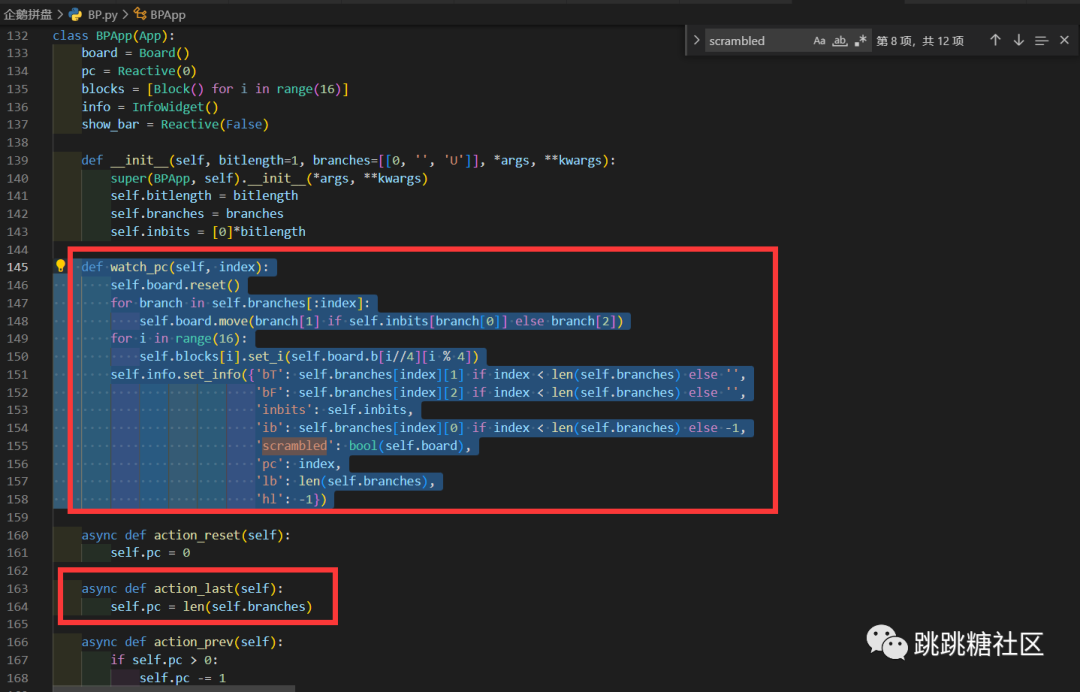Go to next search match arrow
This screenshot has width=1080, height=692.
[1019, 40]
